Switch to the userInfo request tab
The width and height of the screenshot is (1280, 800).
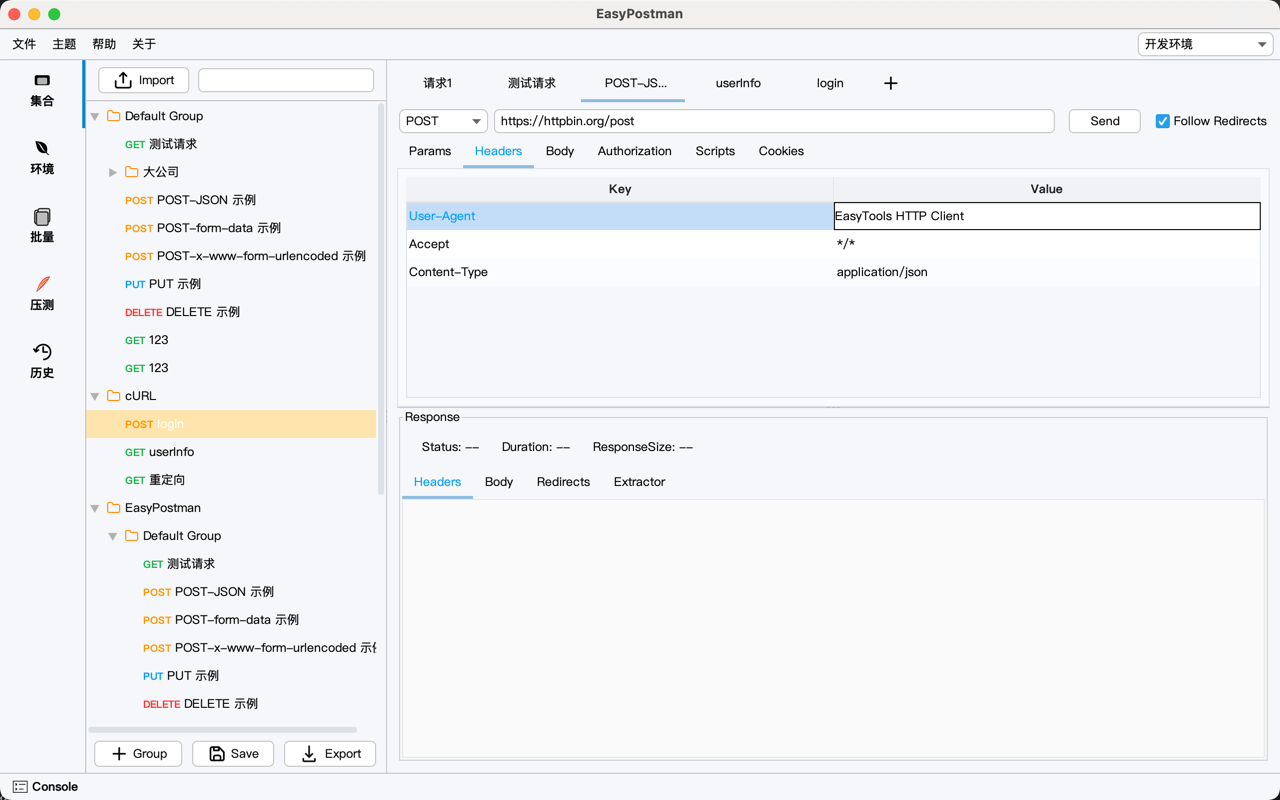click(x=738, y=83)
